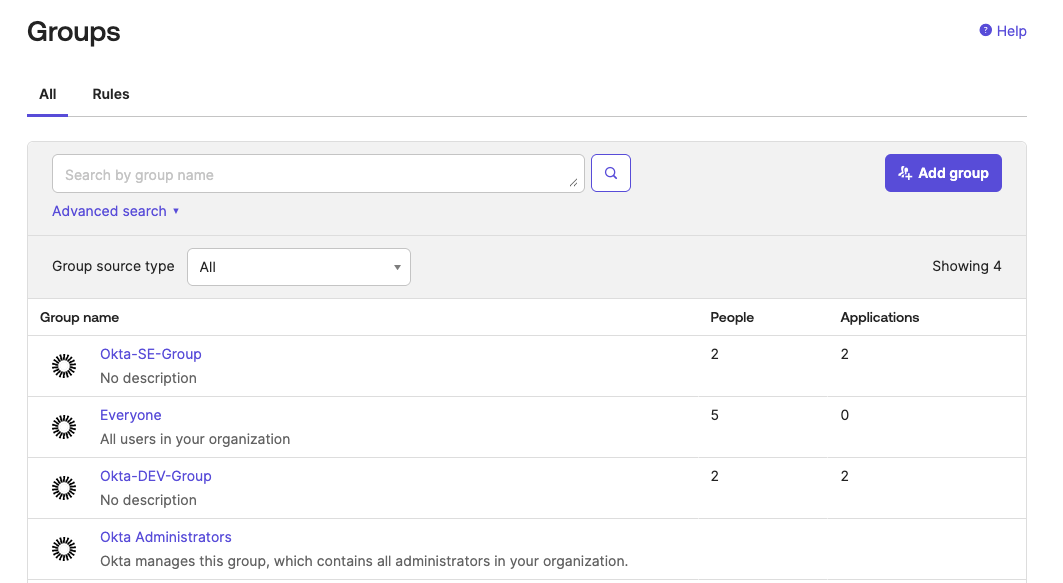The image size is (1063, 583).
Task: Expand Advanced search options
Action: (x=116, y=211)
